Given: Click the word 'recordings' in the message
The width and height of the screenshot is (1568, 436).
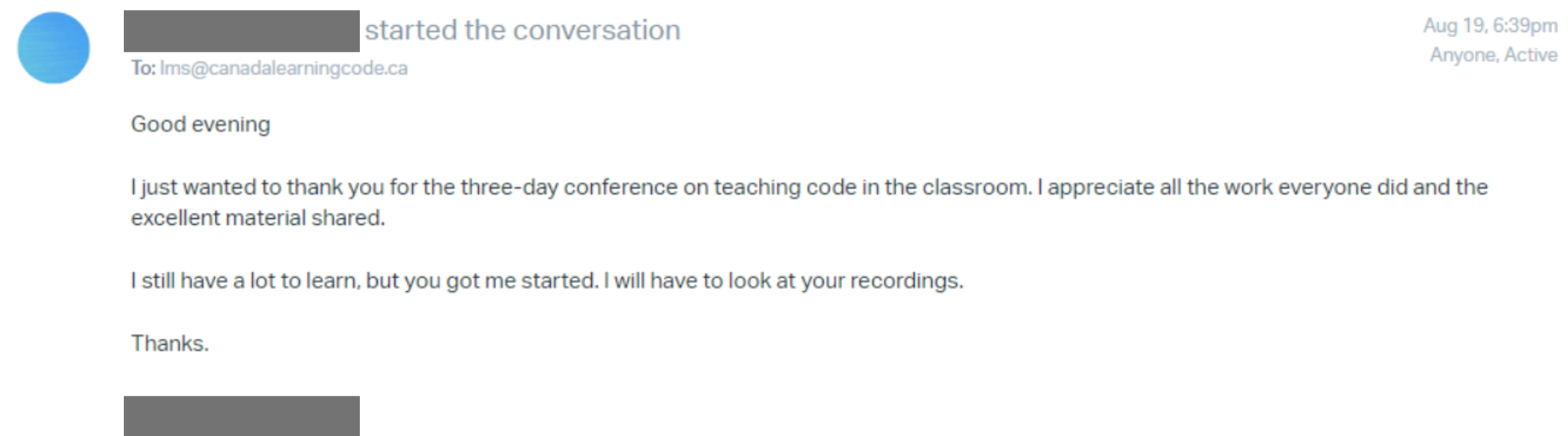Looking at the screenshot, I should click(x=904, y=280).
